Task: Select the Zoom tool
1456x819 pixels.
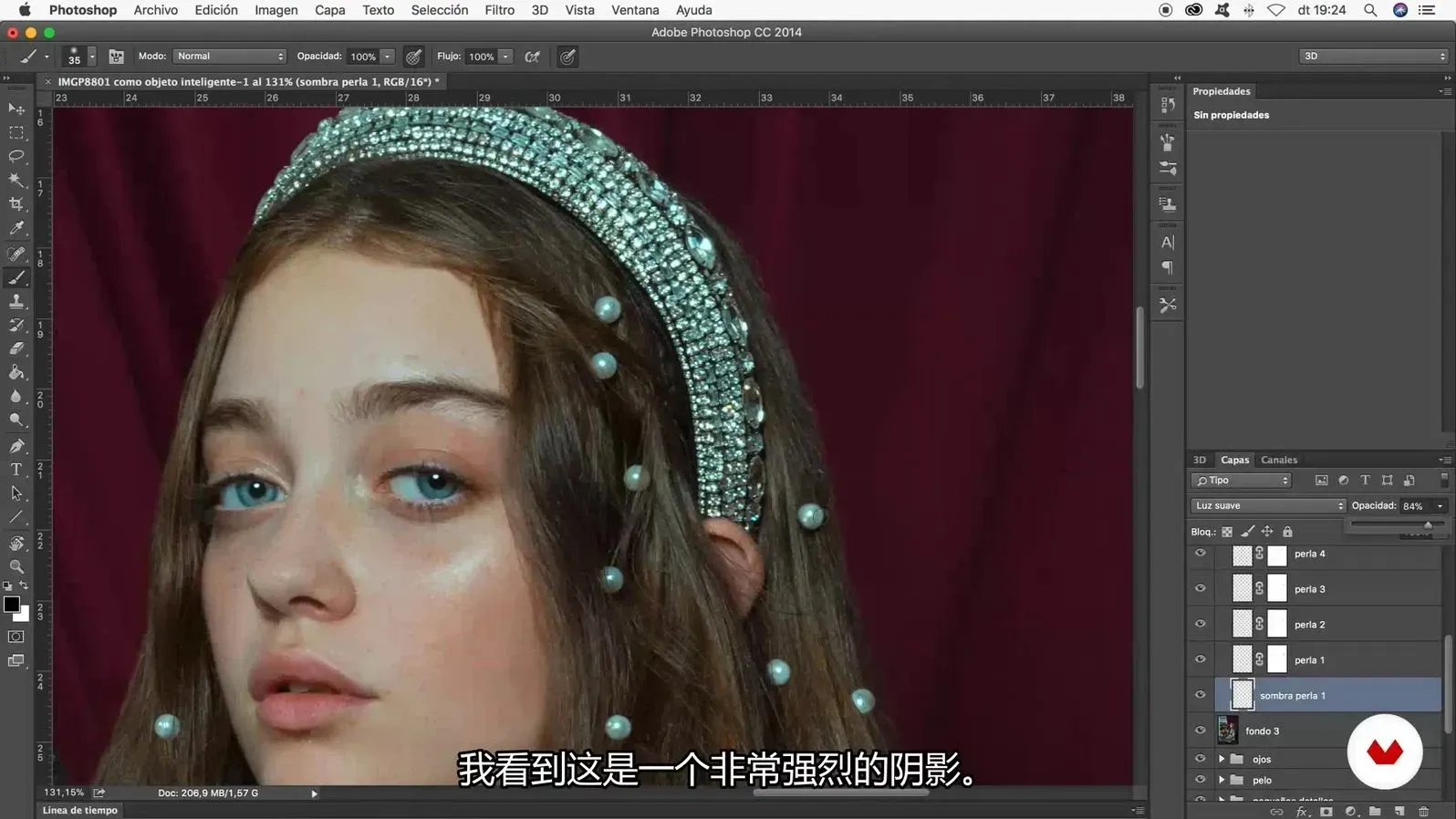Action: [x=16, y=566]
